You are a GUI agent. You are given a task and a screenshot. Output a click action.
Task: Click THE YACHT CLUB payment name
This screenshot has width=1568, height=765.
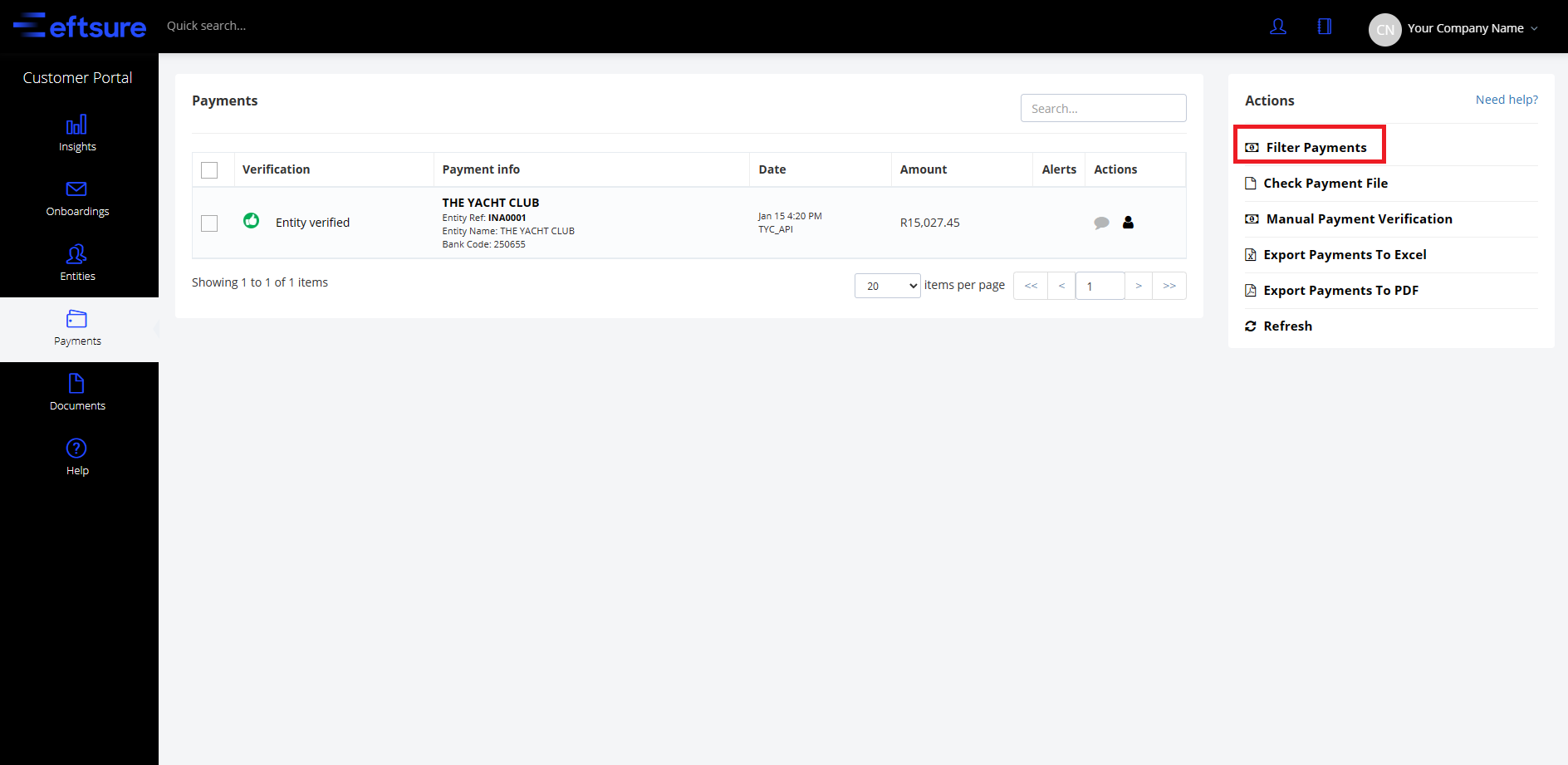[491, 203]
